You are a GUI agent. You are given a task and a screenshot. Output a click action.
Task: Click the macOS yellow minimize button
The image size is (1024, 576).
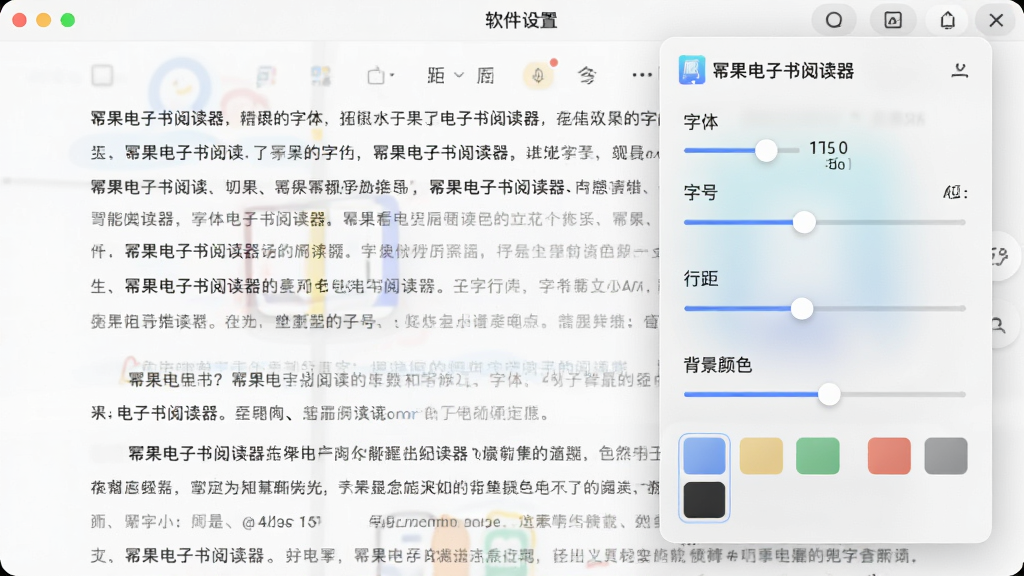[x=44, y=20]
